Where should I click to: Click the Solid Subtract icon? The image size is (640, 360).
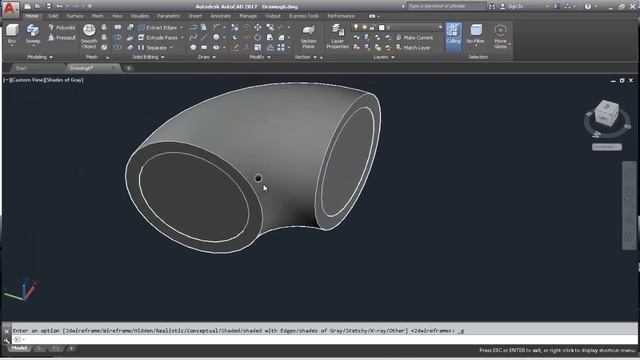pos(118,38)
